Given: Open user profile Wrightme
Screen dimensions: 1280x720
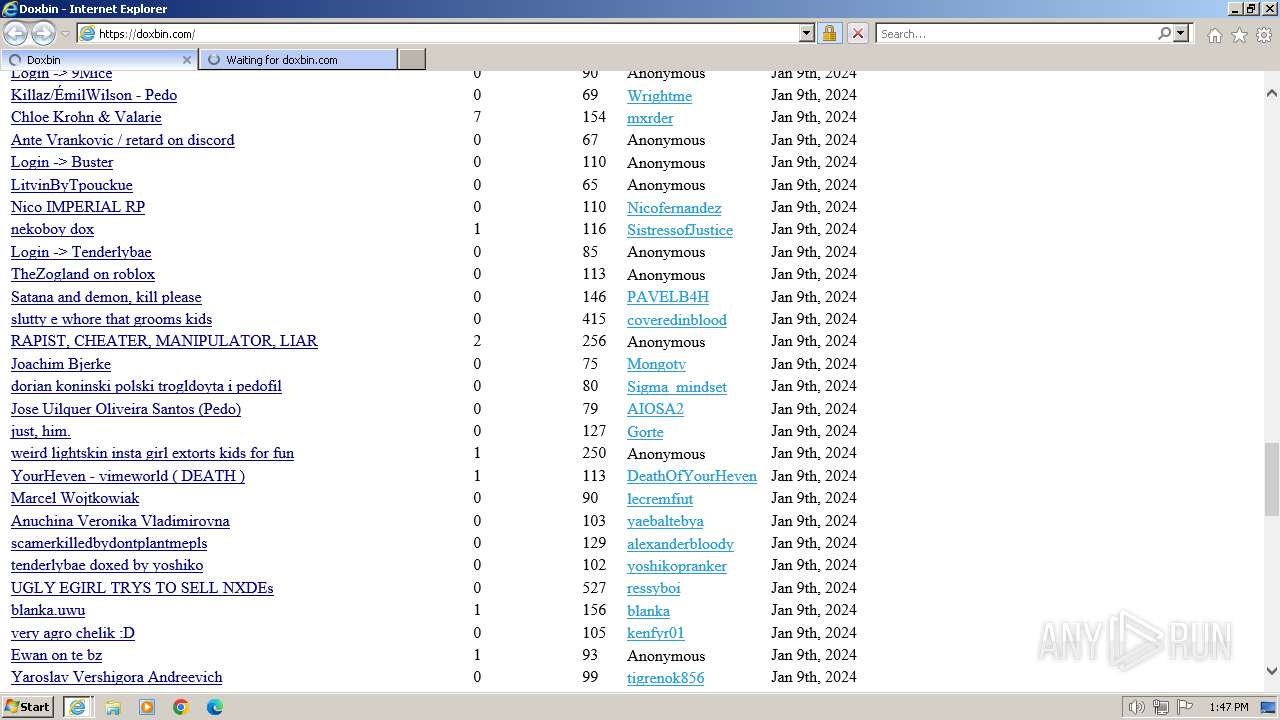Looking at the screenshot, I should (659, 96).
